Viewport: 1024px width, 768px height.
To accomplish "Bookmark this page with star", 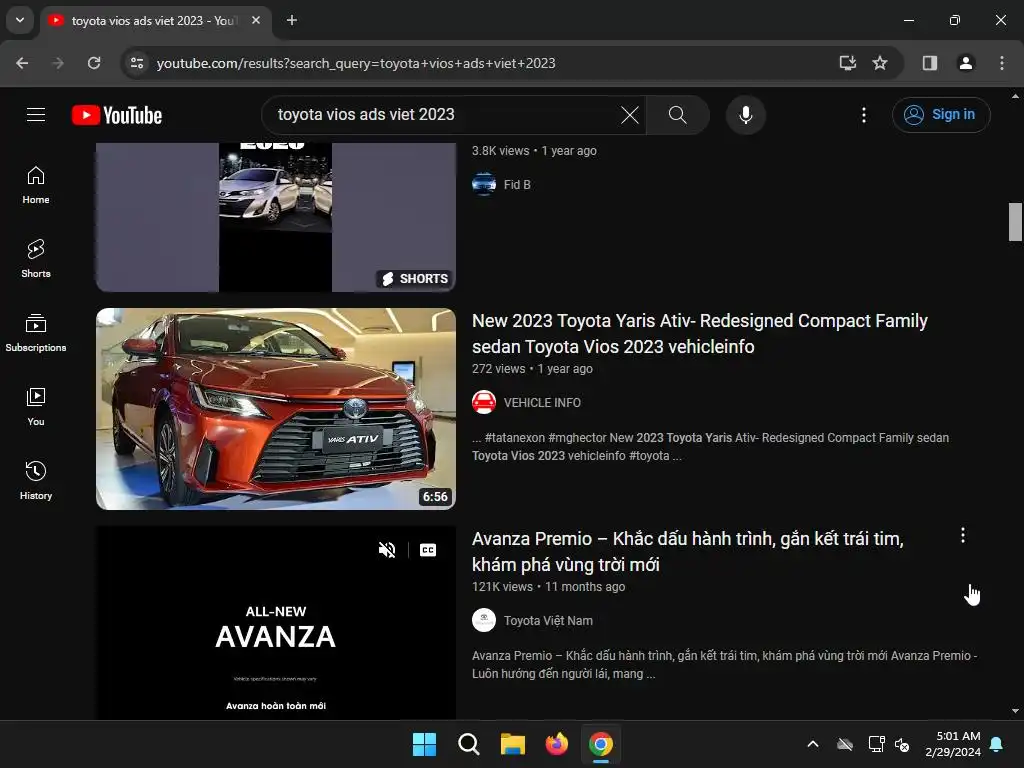I will pos(880,63).
